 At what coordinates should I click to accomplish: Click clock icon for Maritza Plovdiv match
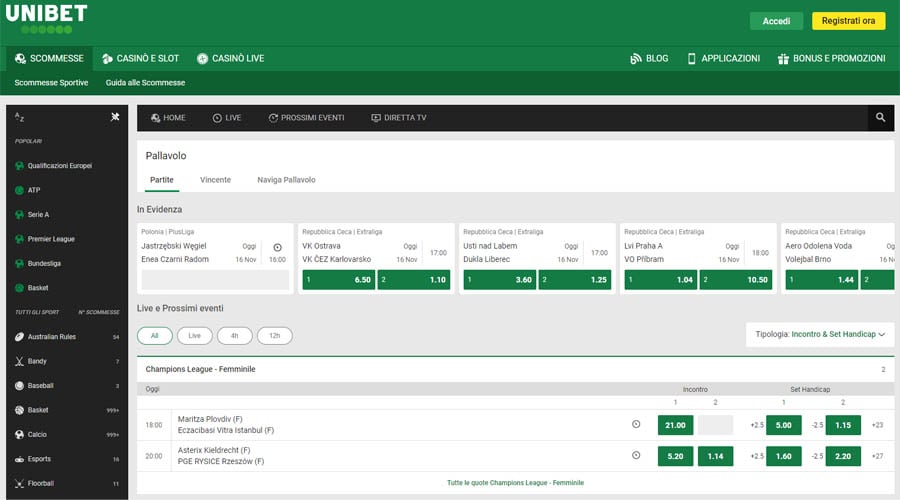point(636,424)
